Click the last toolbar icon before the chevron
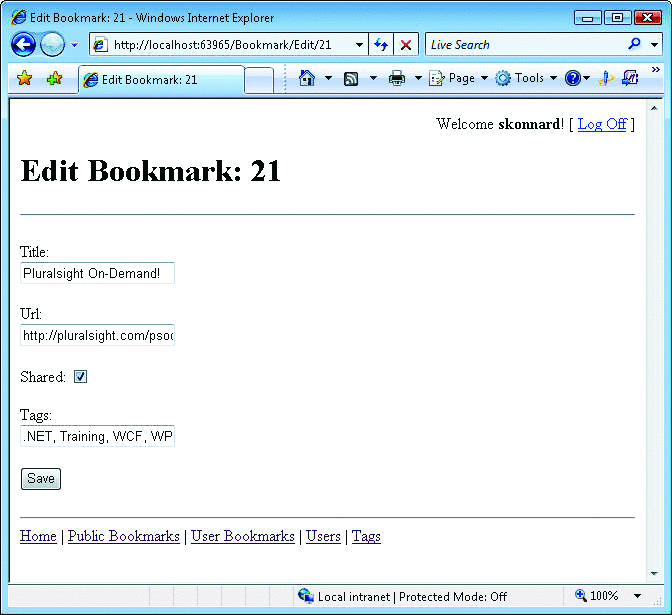 [630, 78]
